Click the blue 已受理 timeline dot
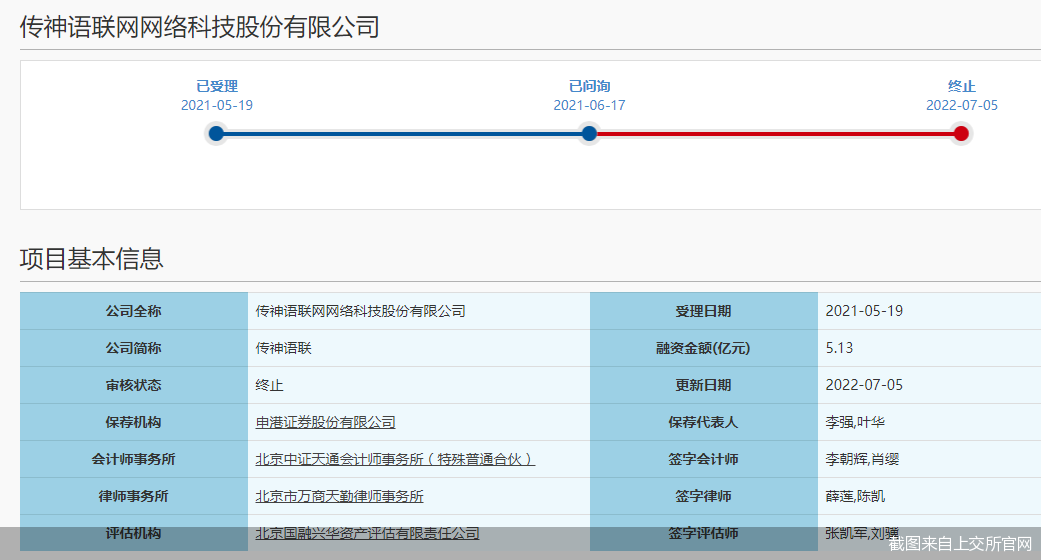 [x=216, y=134]
